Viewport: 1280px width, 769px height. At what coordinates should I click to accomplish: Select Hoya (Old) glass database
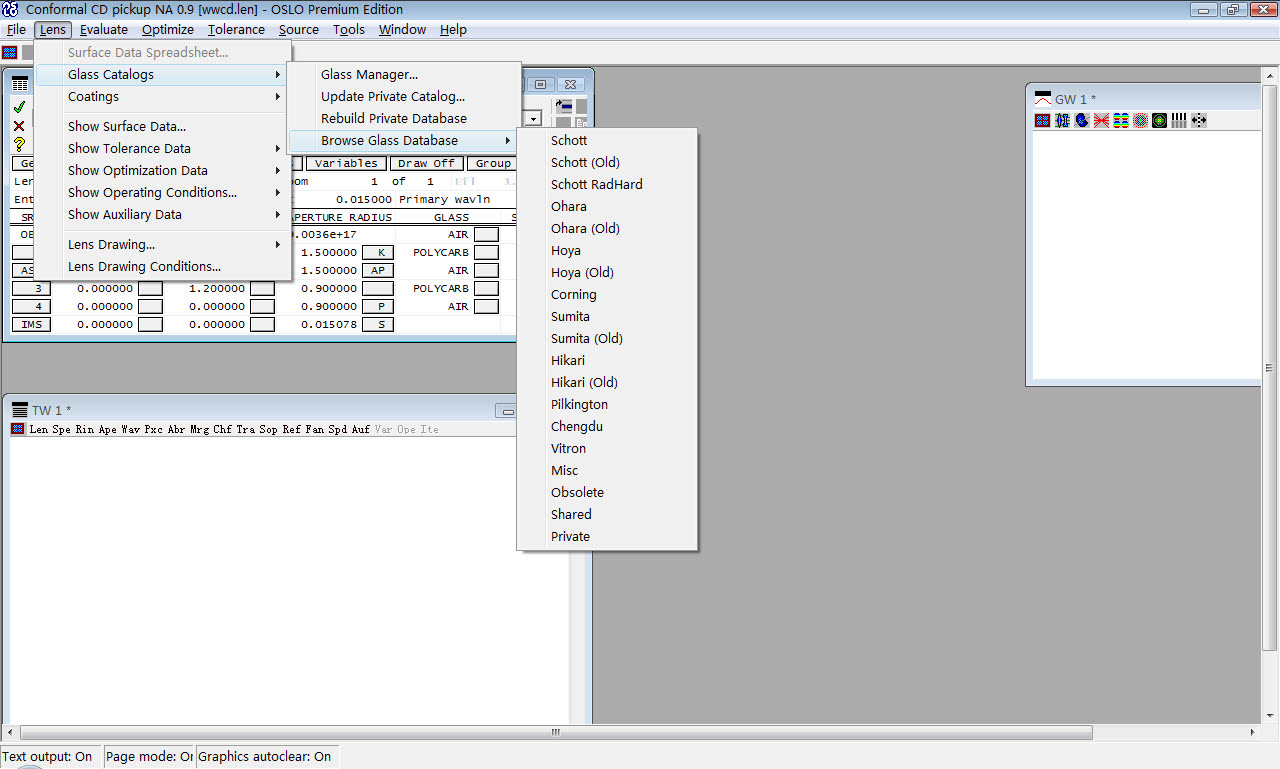606,273
